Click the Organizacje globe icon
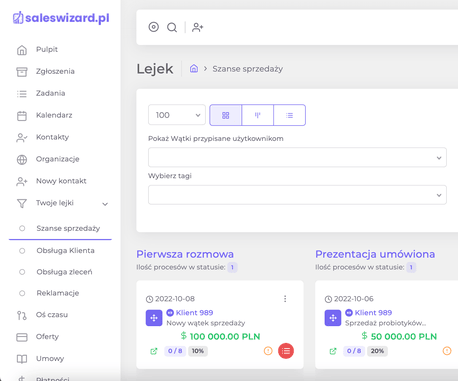 [x=22, y=160]
